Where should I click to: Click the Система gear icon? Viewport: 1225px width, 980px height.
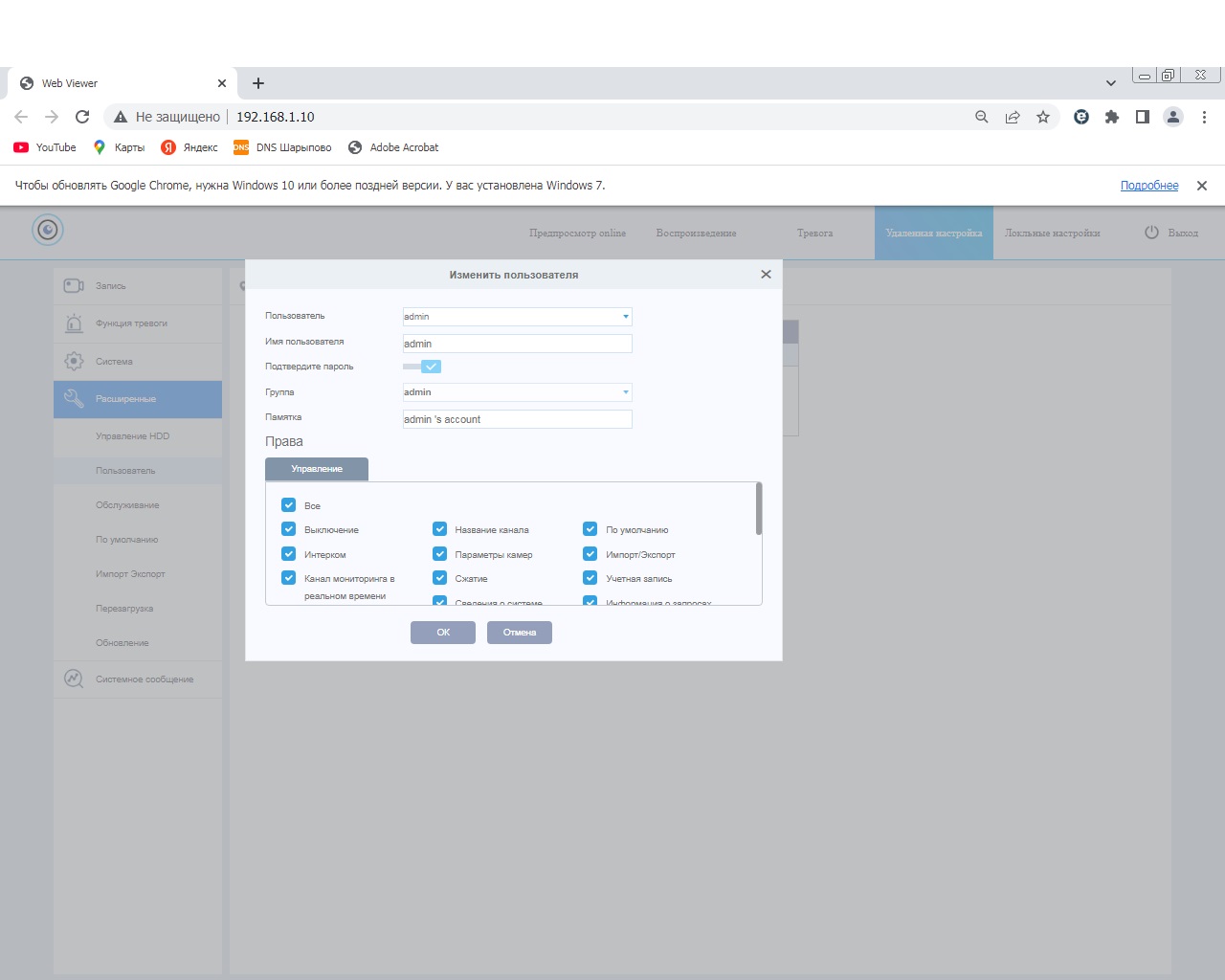point(74,362)
